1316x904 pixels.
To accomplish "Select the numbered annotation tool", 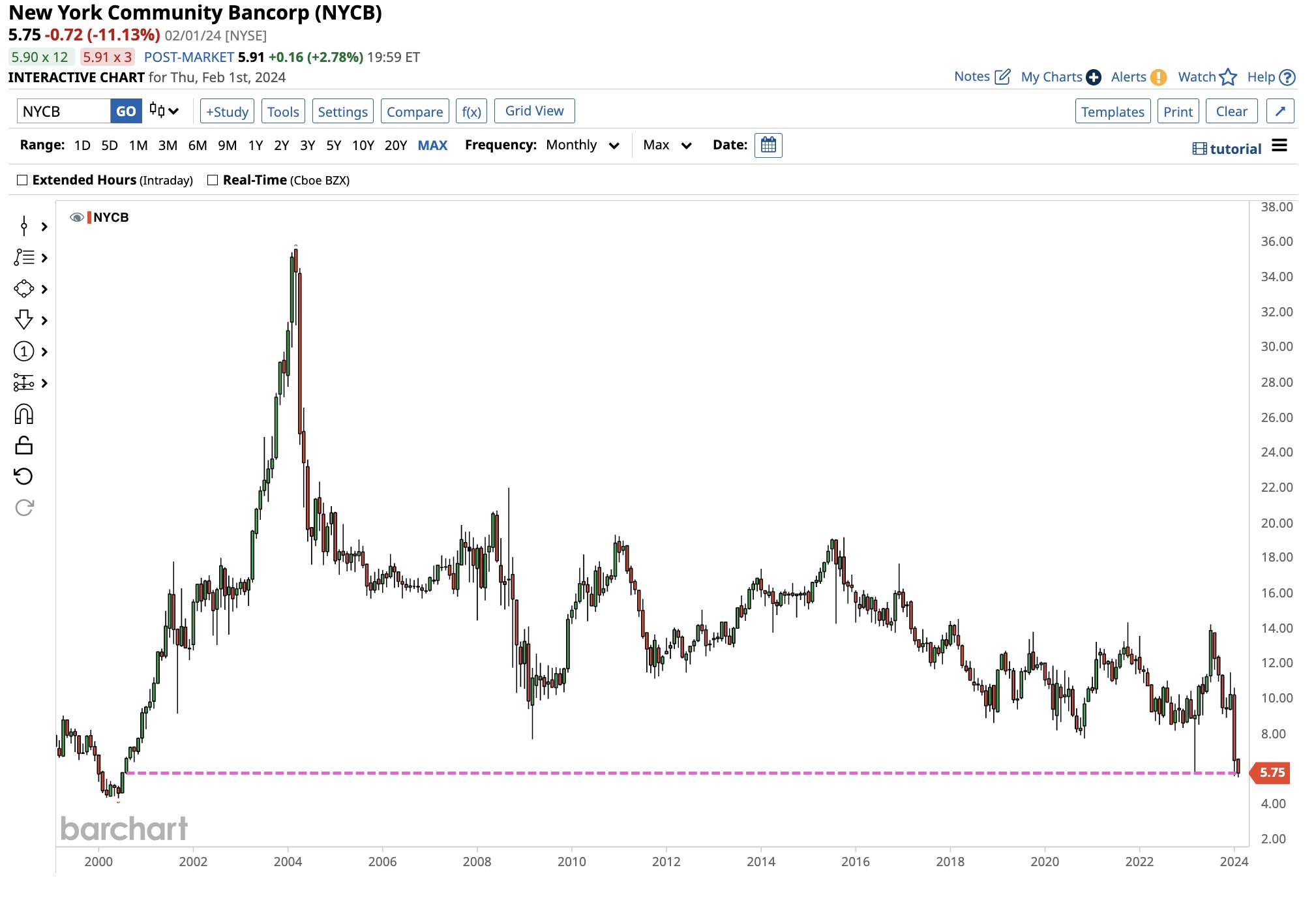I will point(24,352).
